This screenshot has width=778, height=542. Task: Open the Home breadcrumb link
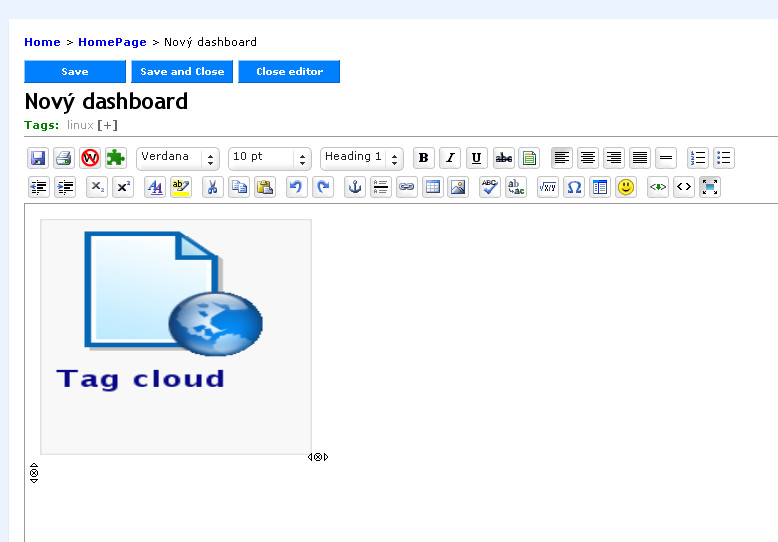(42, 42)
